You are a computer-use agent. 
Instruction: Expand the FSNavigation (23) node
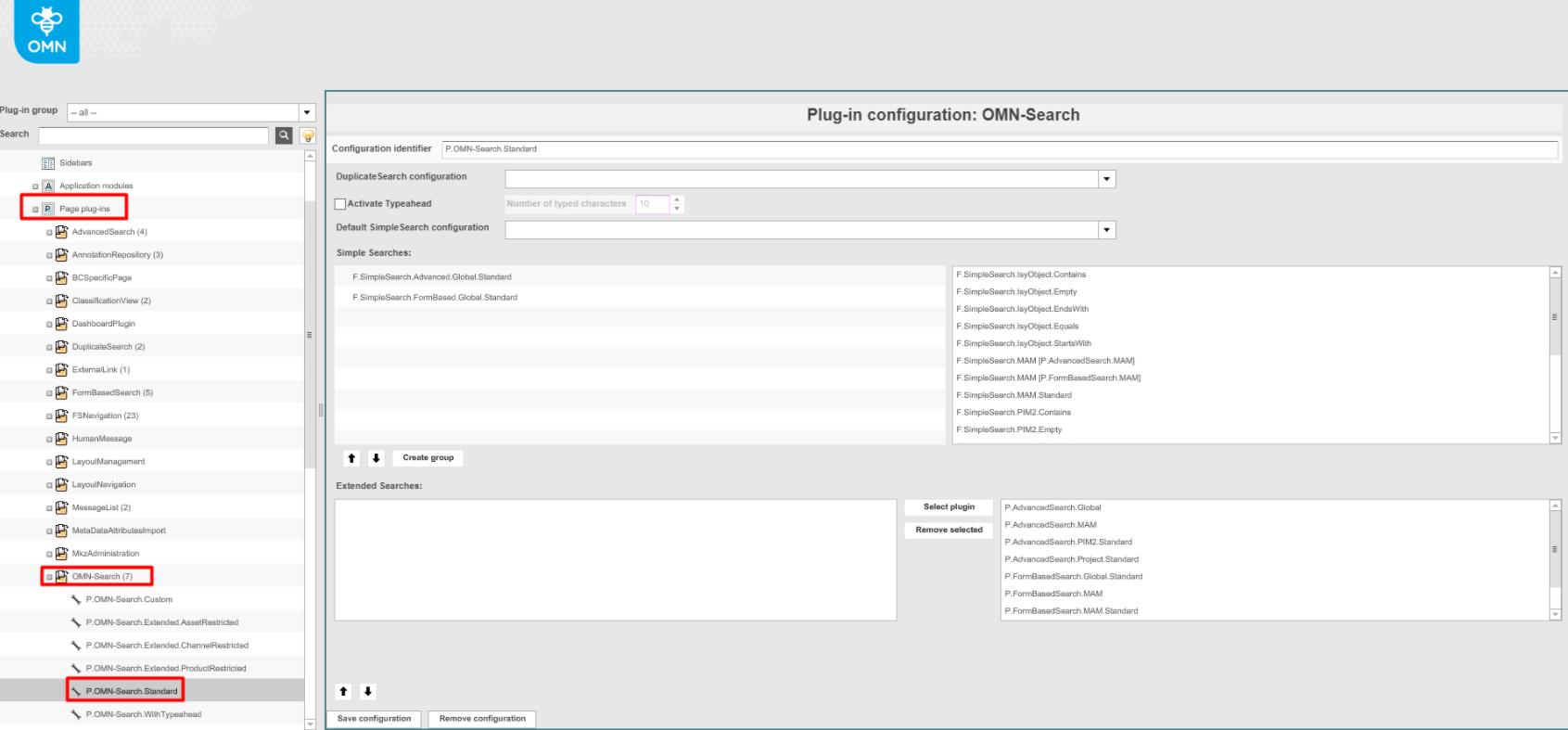49,416
